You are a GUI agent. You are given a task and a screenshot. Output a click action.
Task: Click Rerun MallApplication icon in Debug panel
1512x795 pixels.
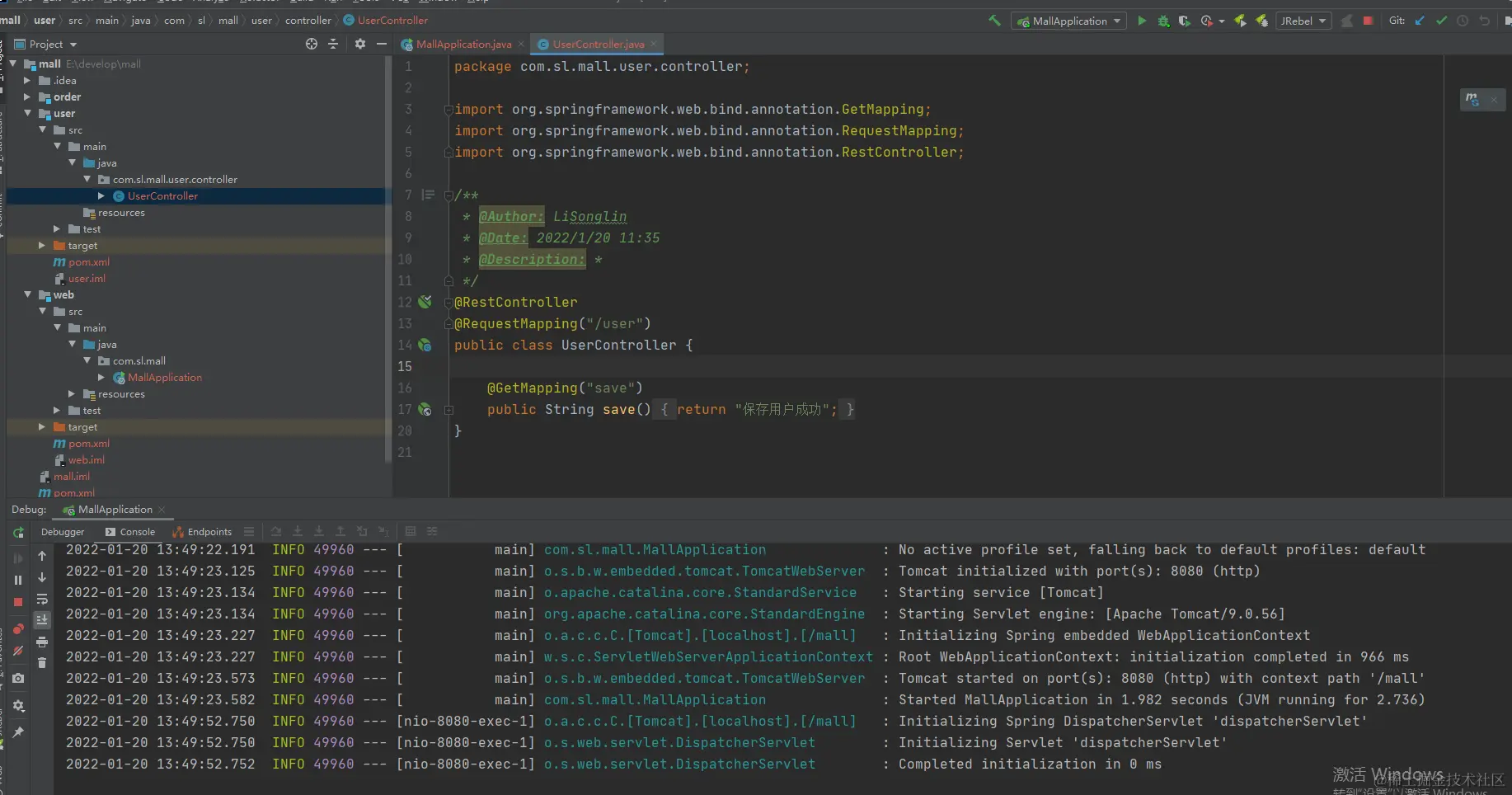tap(18, 533)
